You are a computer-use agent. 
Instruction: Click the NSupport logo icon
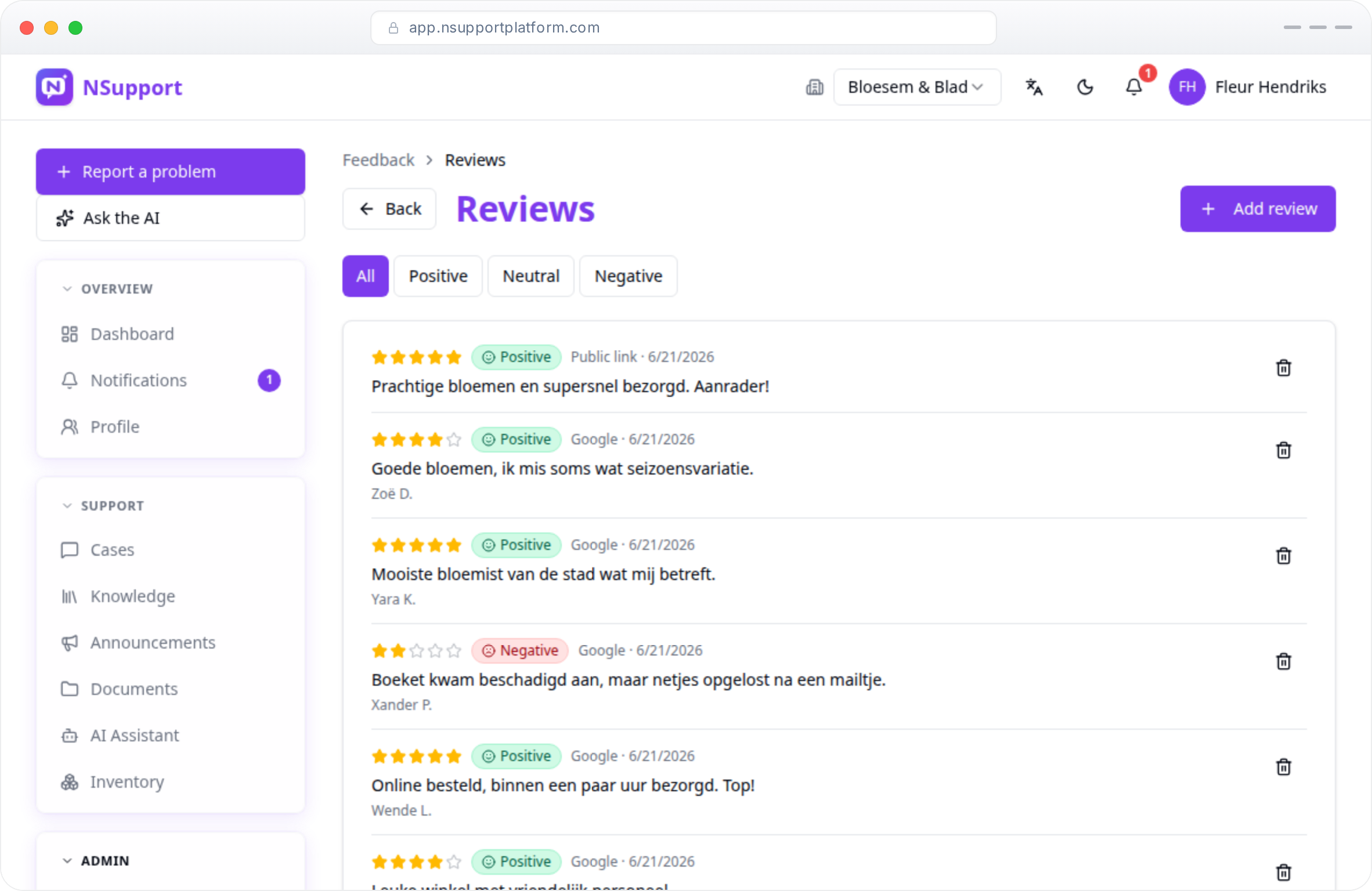point(55,87)
